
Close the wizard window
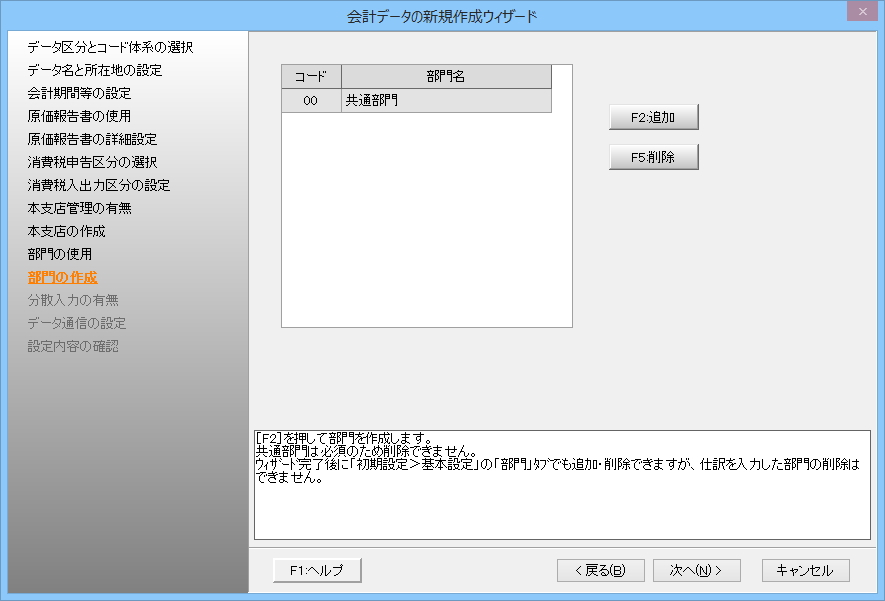click(x=860, y=12)
